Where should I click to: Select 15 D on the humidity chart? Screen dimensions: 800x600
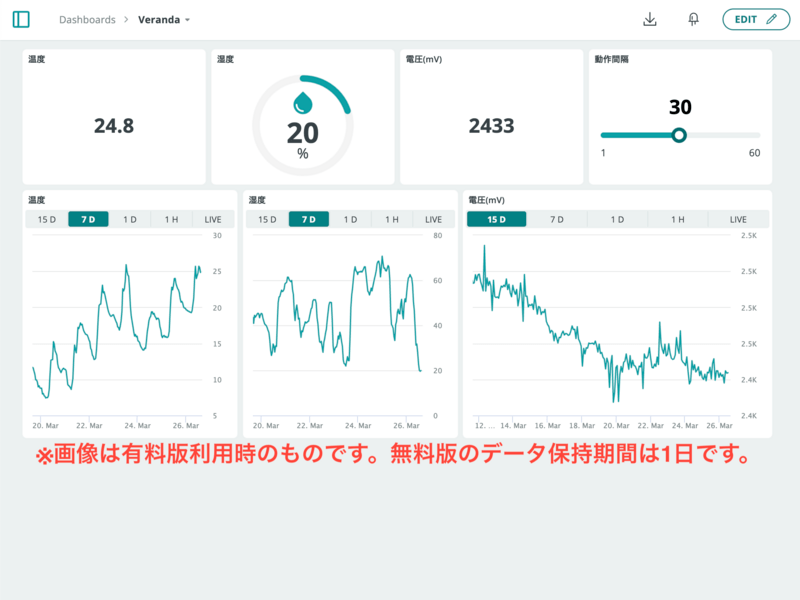click(267, 219)
